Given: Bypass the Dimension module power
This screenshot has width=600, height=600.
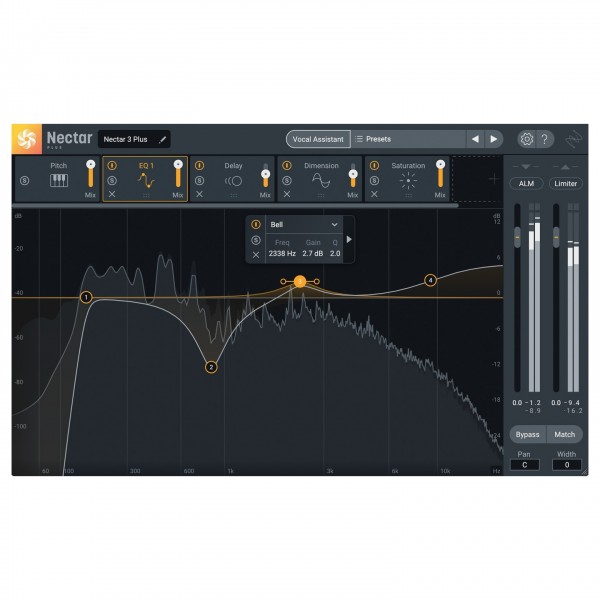Looking at the screenshot, I should (x=287, y=165).
